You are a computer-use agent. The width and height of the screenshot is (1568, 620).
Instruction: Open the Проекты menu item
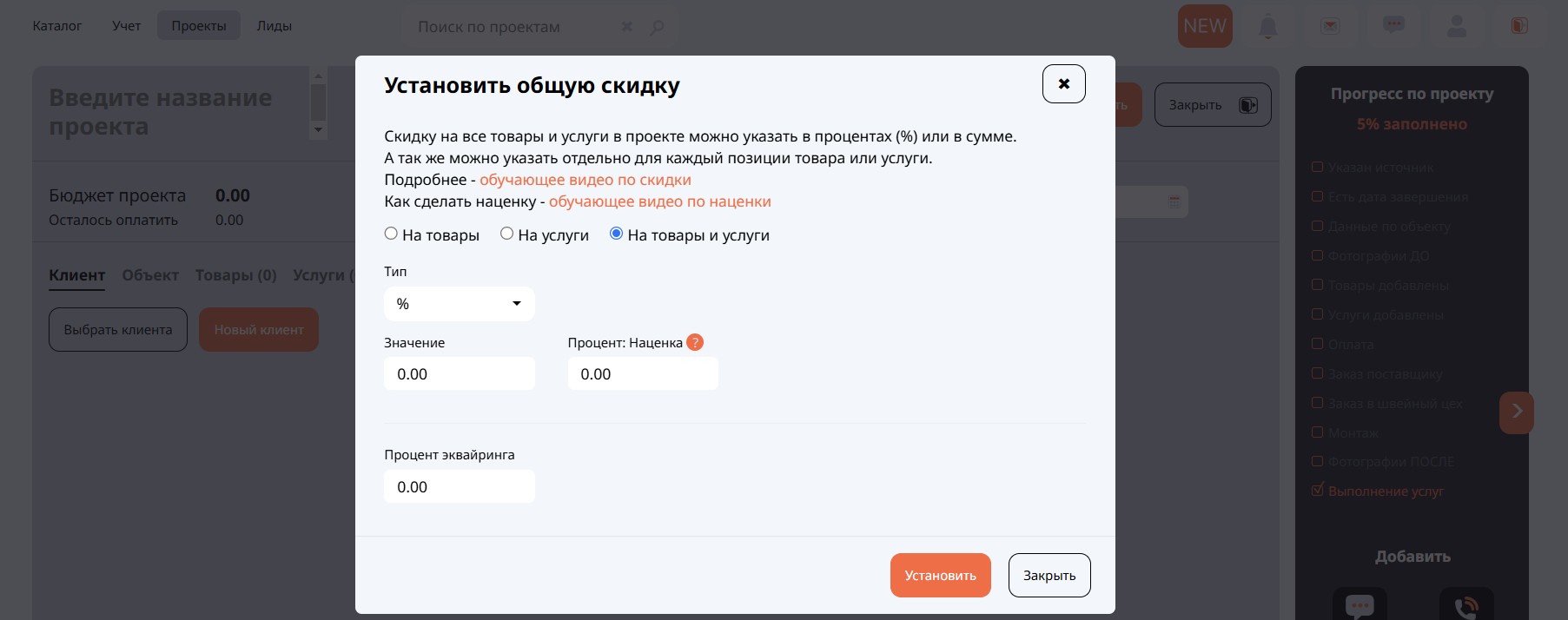click(198, 26)
